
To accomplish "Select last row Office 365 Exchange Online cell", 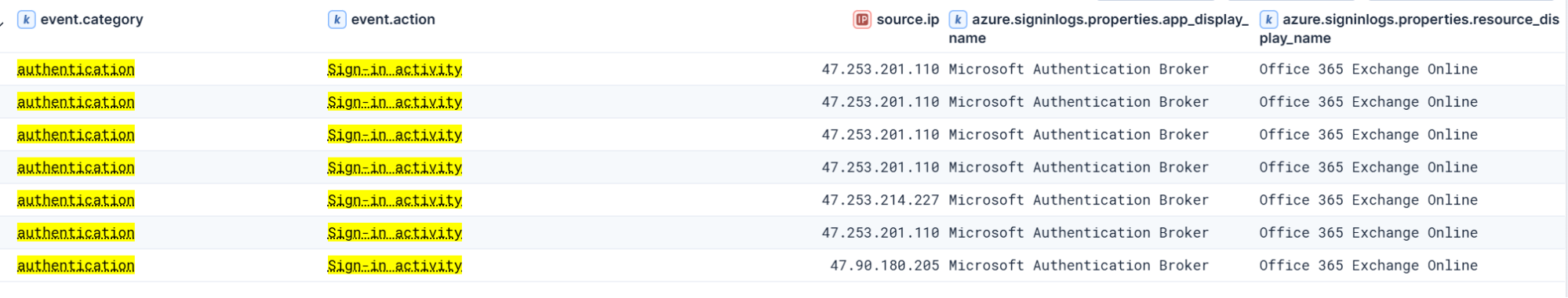I will pos(1369,266).
